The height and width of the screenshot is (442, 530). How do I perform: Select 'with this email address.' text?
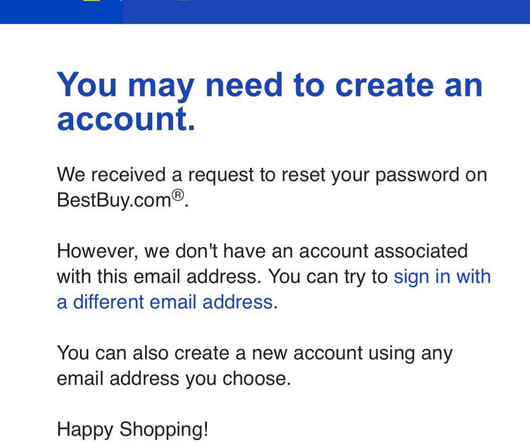click(159, 277)
